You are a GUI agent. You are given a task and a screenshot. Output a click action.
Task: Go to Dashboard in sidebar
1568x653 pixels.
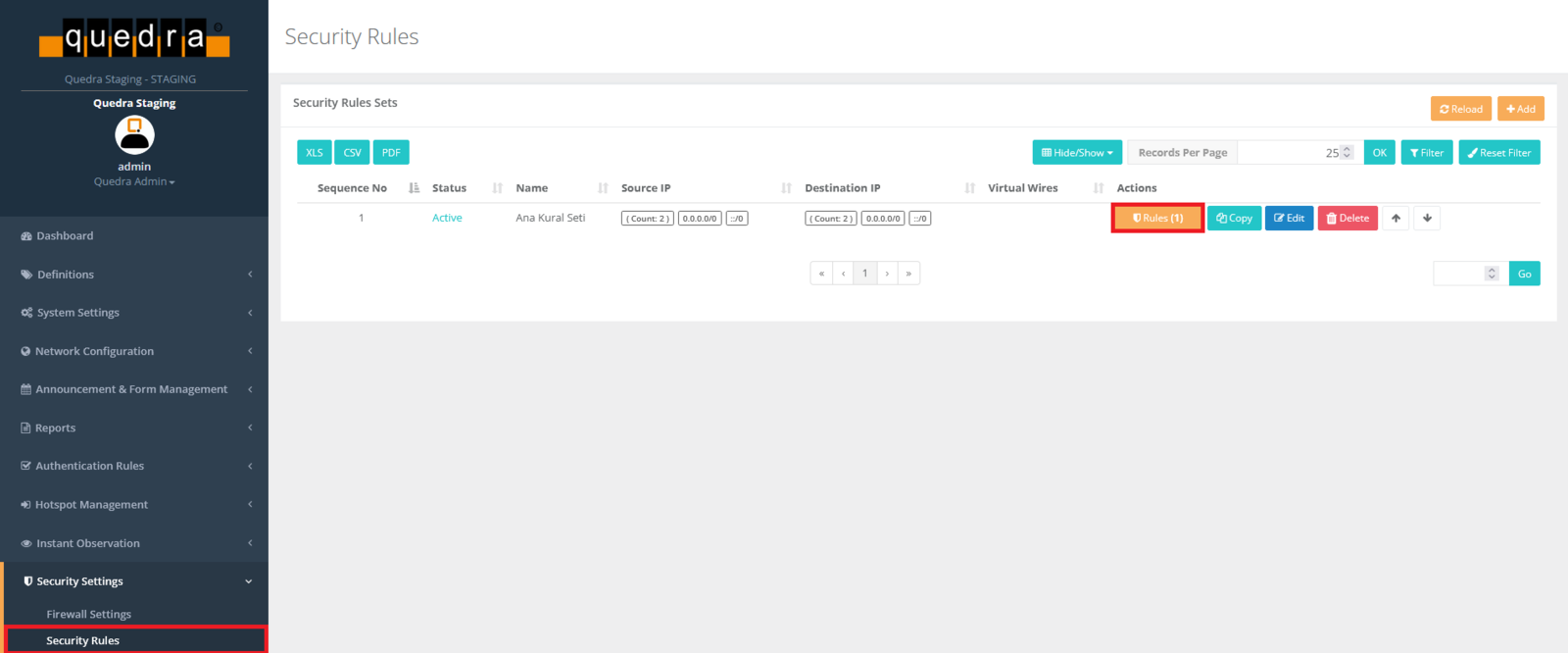65,236
